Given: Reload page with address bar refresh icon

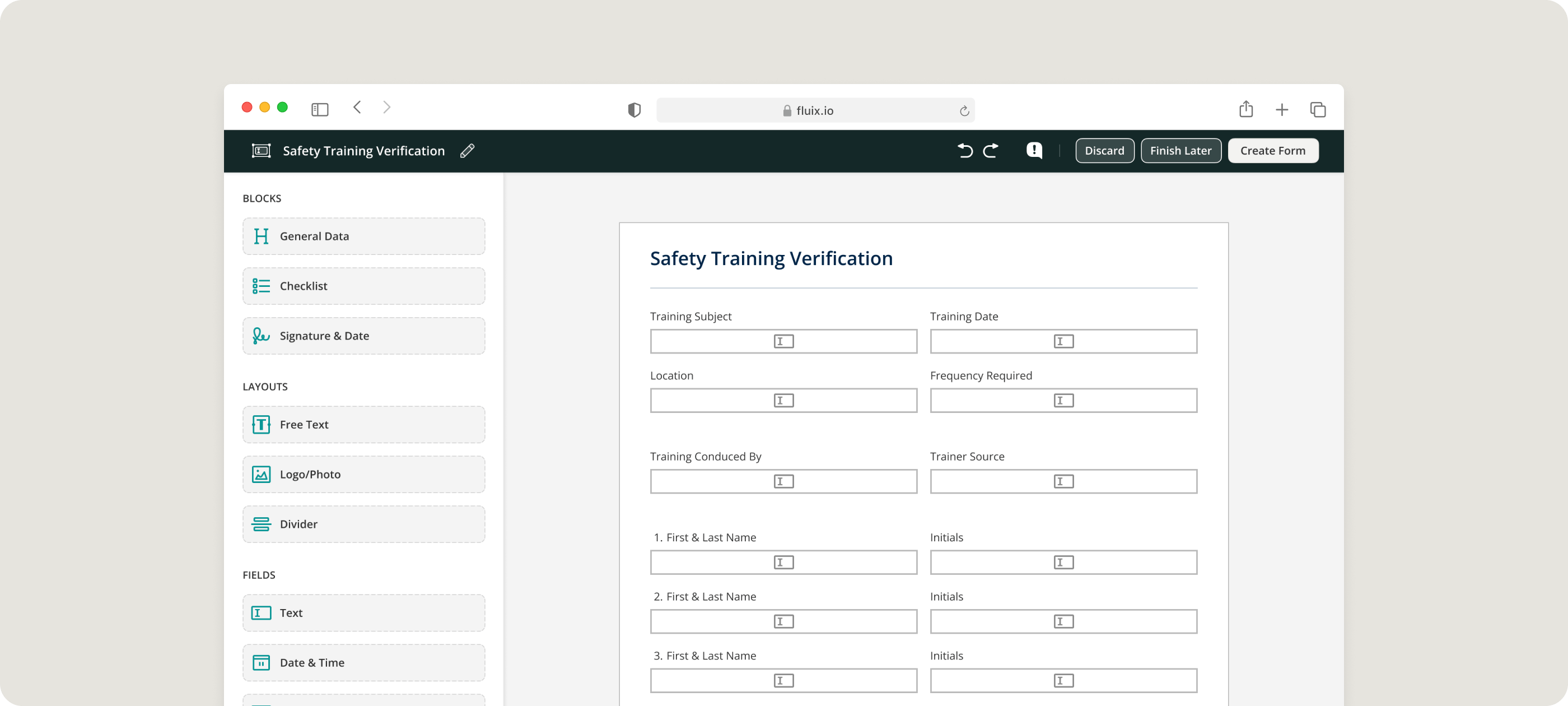Looking at the screenshot, I should pos(964,111).
